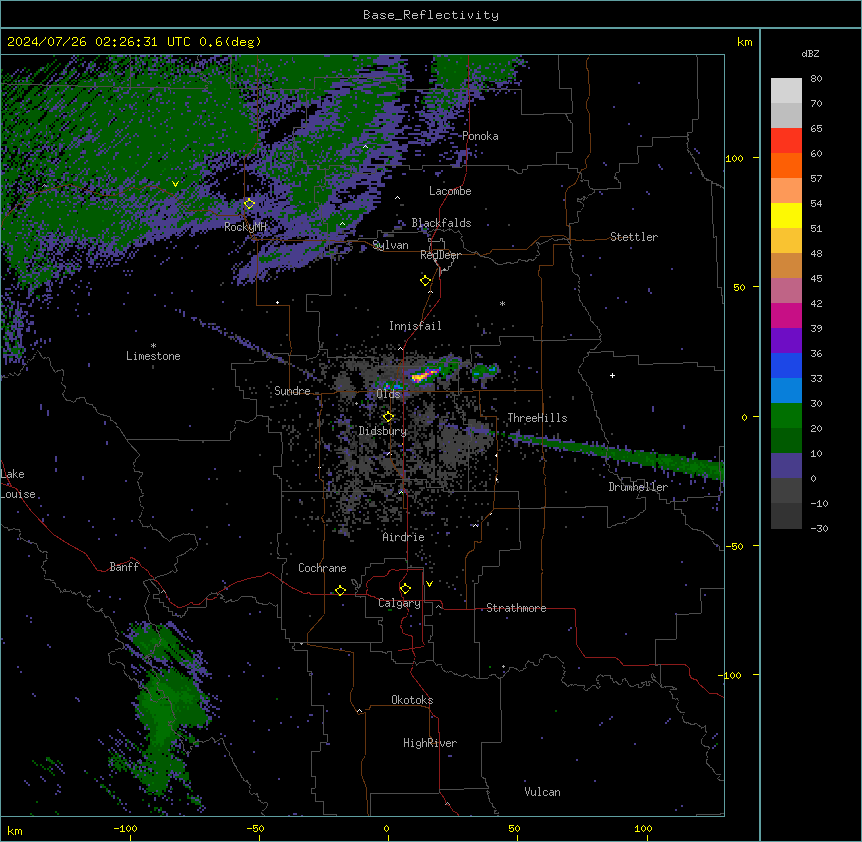Image resolution: width=862 pixels, height=842 pixels.
Task: Click the Ponoka city label
Action: point(480,136)
